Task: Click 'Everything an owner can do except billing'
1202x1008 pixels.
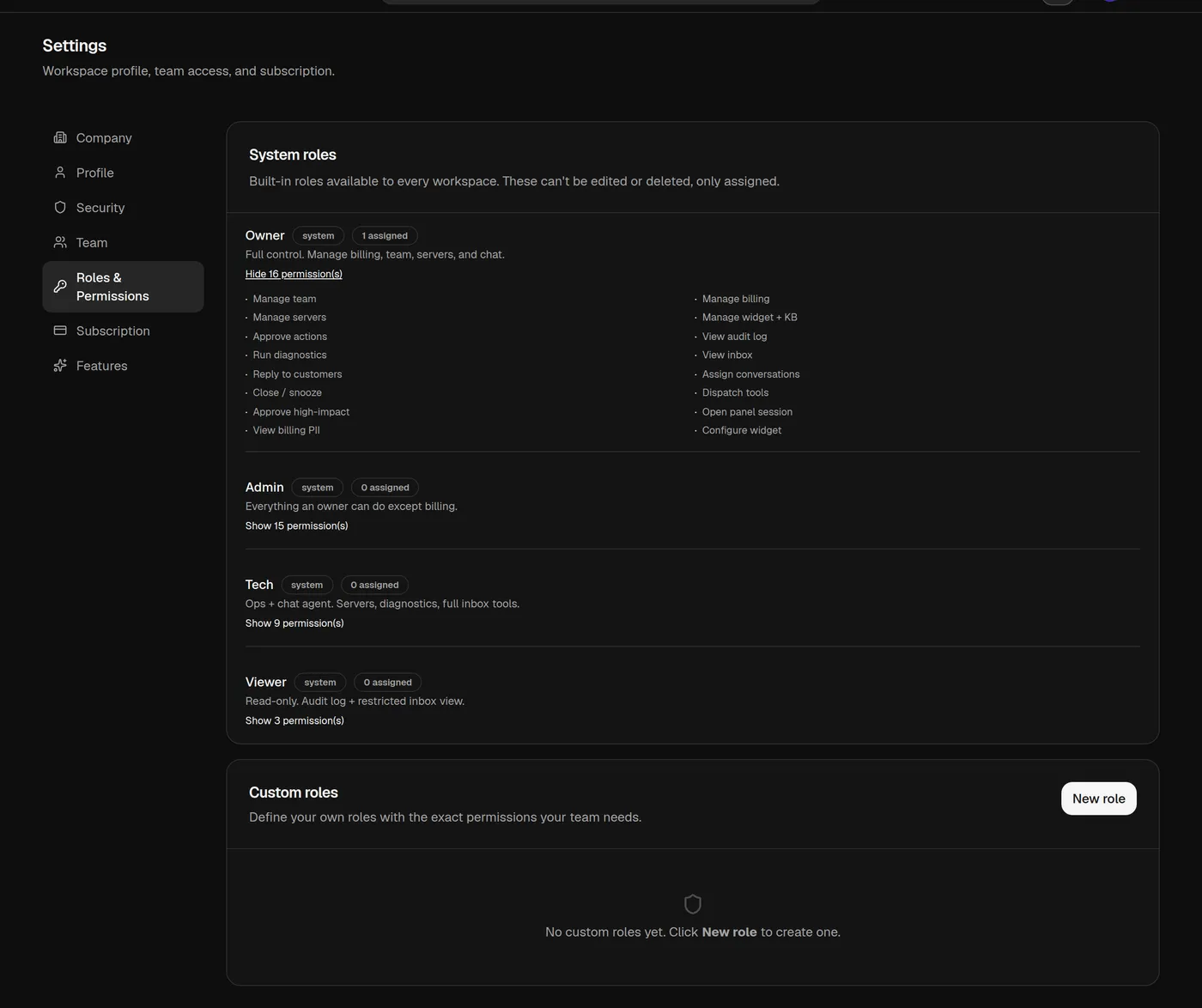Action: pos(351,507)
